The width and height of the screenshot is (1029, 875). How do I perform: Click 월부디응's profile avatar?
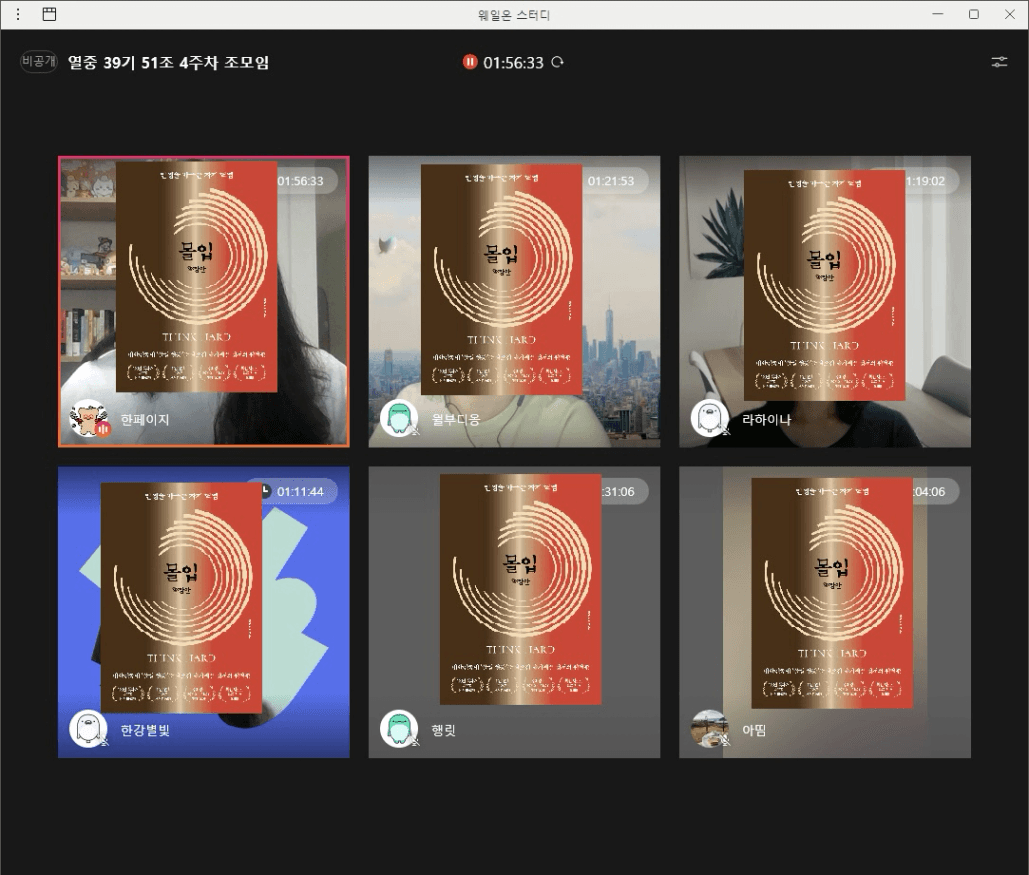pyautogui.click(x=399, y=419)
